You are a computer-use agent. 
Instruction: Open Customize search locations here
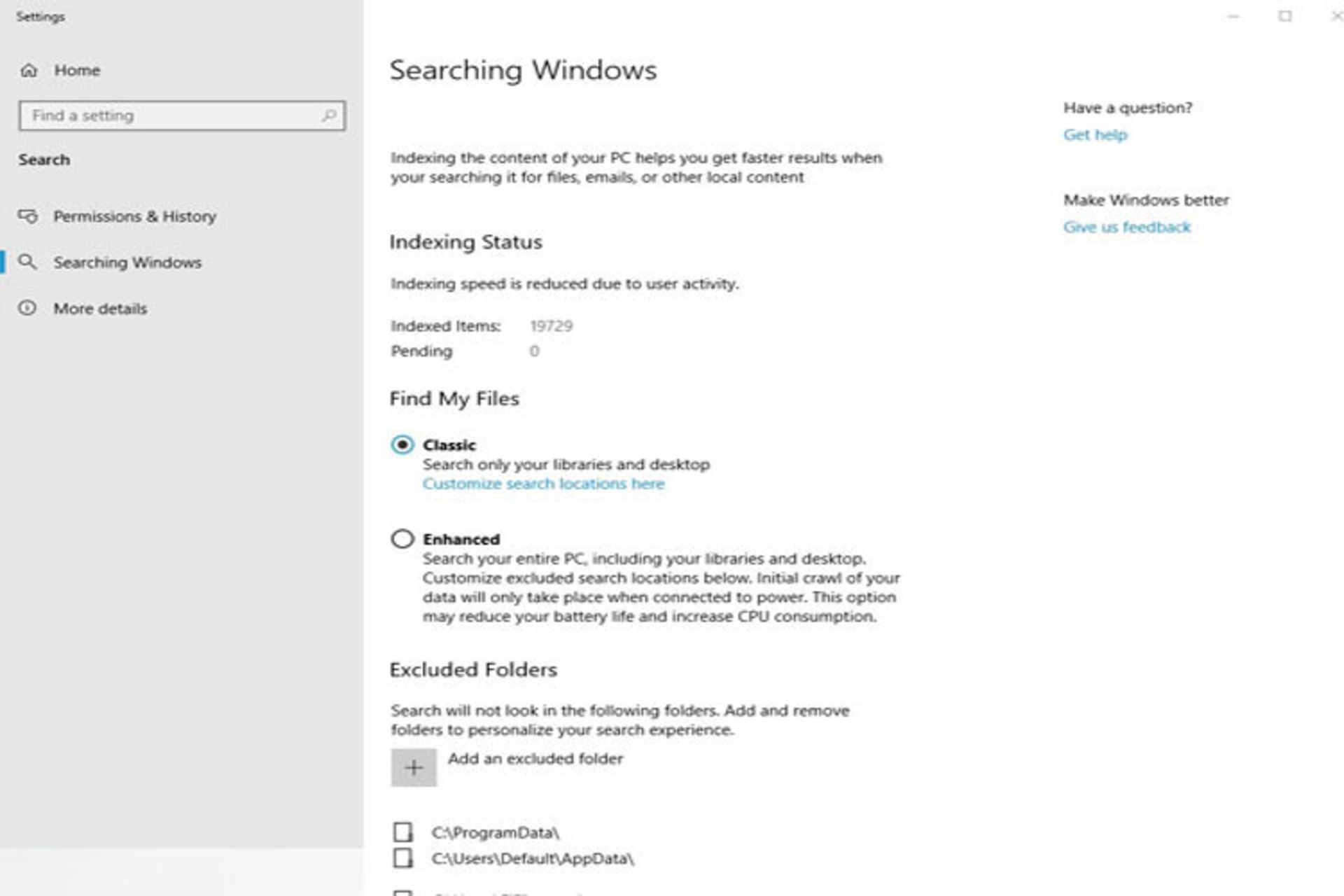tap(543, 483)
